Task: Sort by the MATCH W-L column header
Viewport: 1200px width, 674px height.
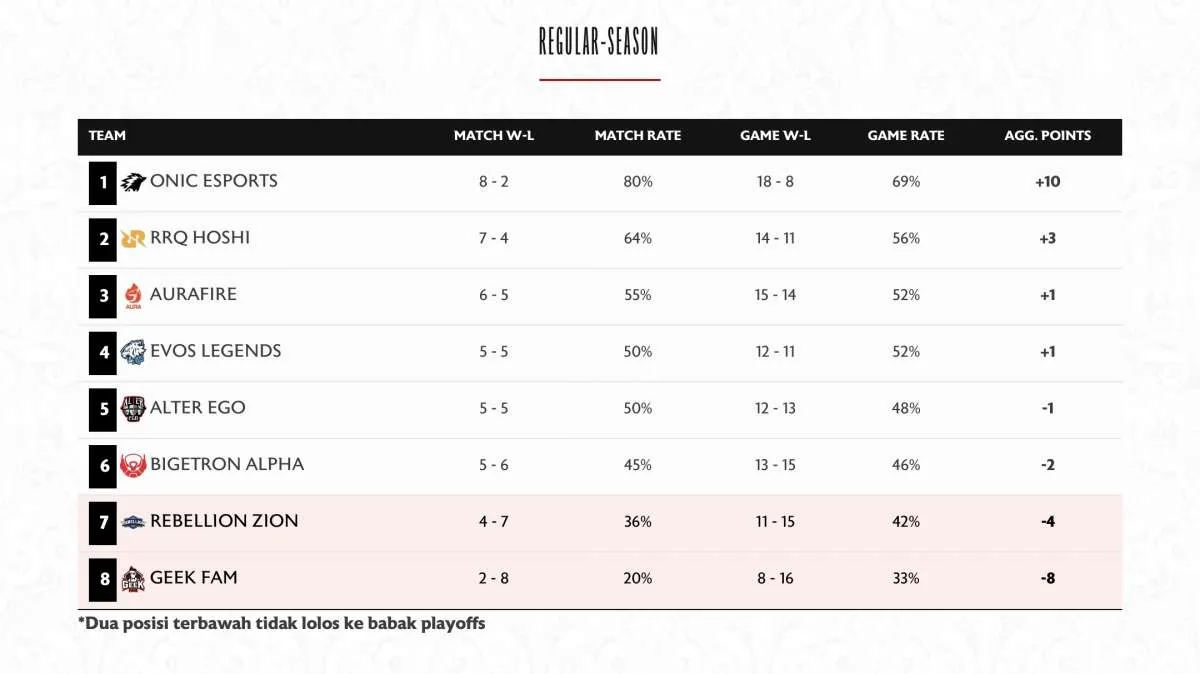Action: (x=494, y=136)
